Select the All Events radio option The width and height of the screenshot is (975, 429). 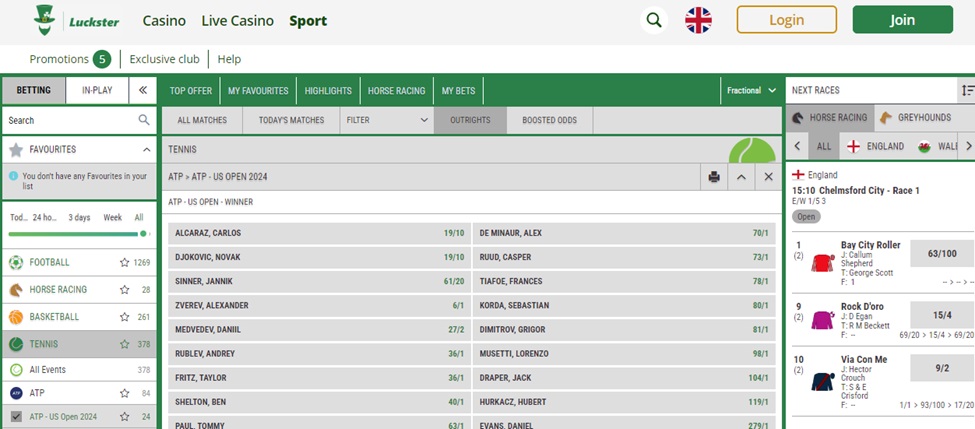tap(16, 370)
